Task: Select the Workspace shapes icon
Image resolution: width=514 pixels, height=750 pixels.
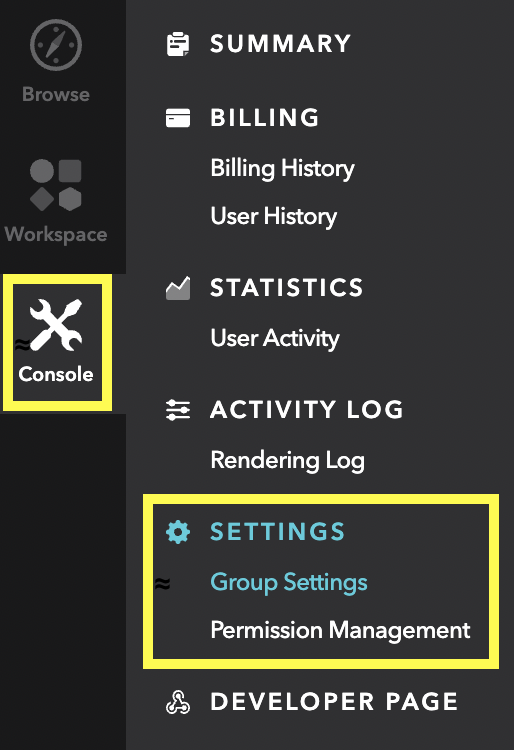Action: click(56, 185)
